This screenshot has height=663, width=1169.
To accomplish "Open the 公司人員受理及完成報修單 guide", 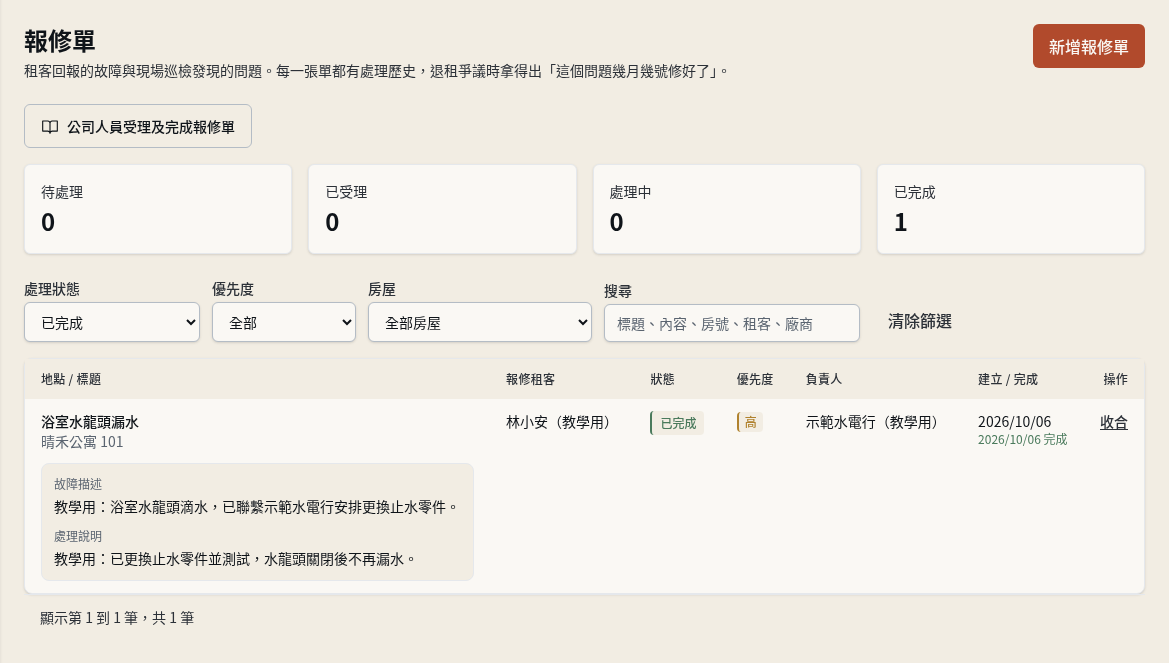I will (138, 126).
